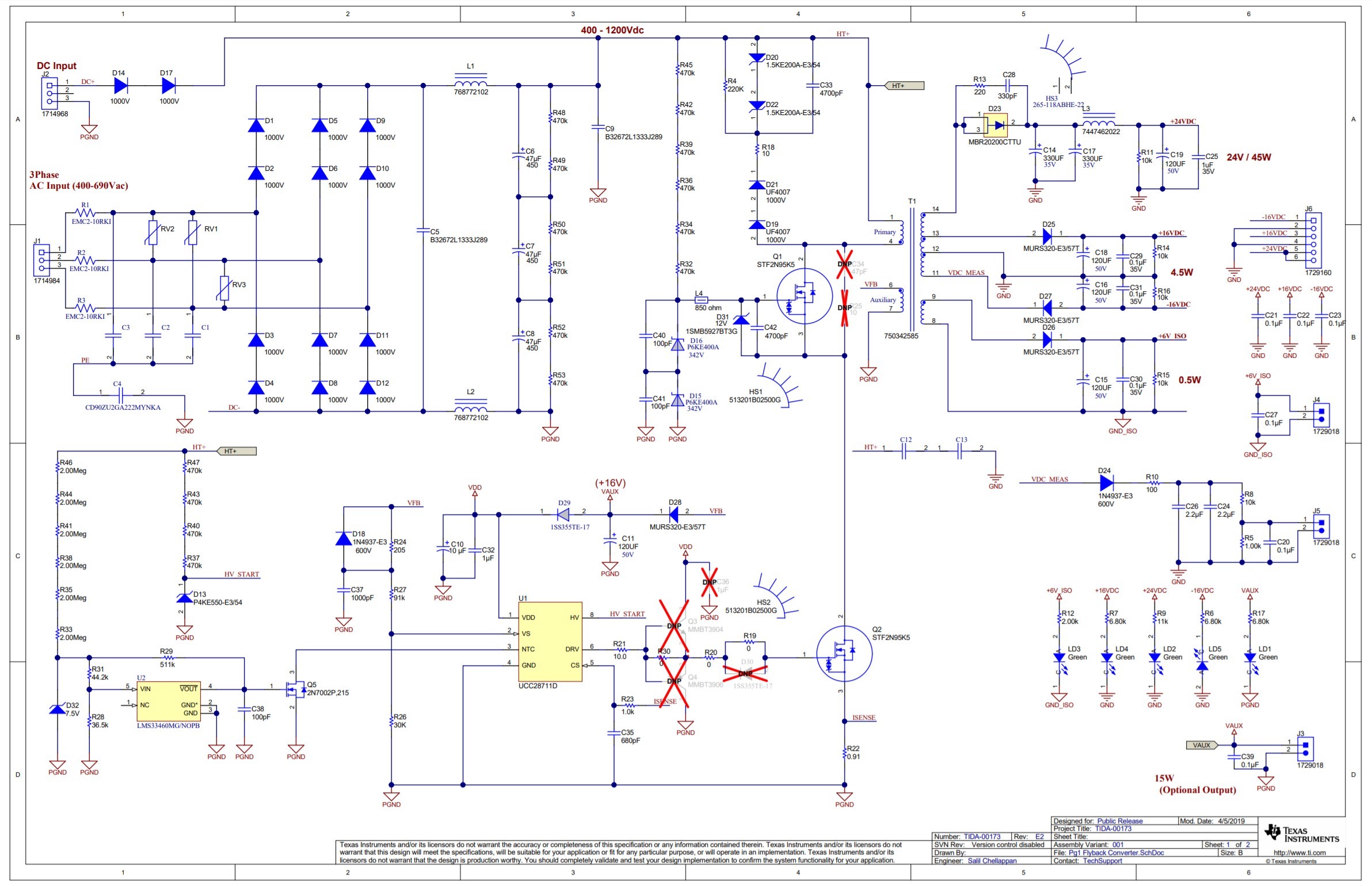
Task: Click the HS1 513201B02500G heatsink symbol
Action: [780, 384]
